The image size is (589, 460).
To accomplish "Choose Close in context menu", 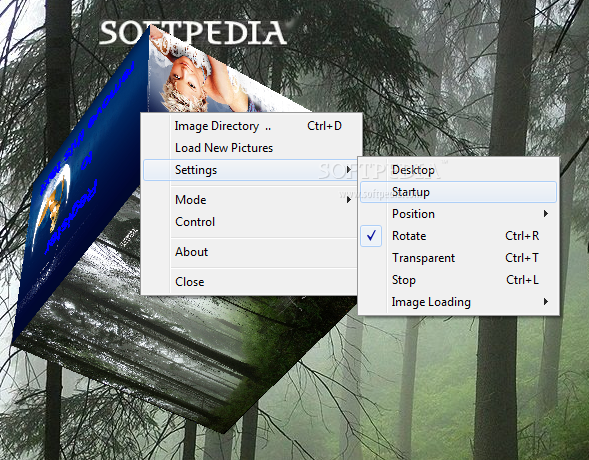I will pos(250,282).
